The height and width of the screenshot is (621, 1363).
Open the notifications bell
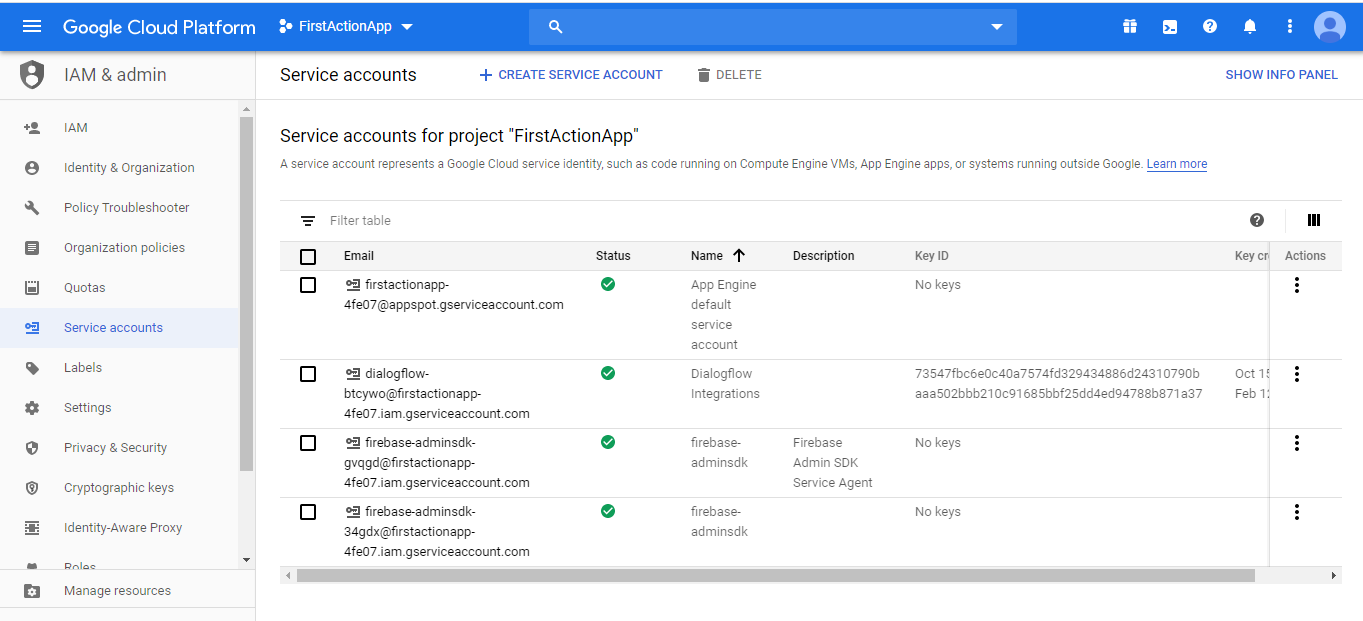point(1250,27)
